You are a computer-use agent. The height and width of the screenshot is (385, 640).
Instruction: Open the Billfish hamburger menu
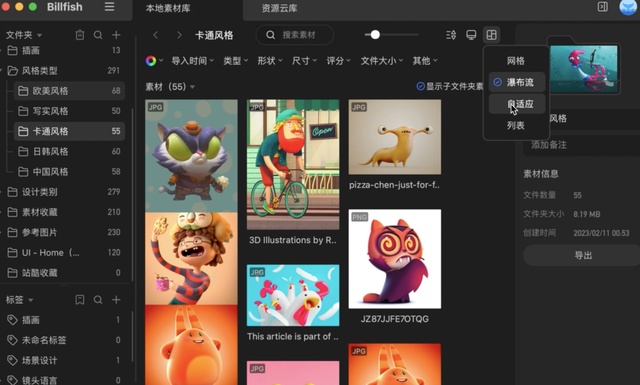tap(109, 7)
